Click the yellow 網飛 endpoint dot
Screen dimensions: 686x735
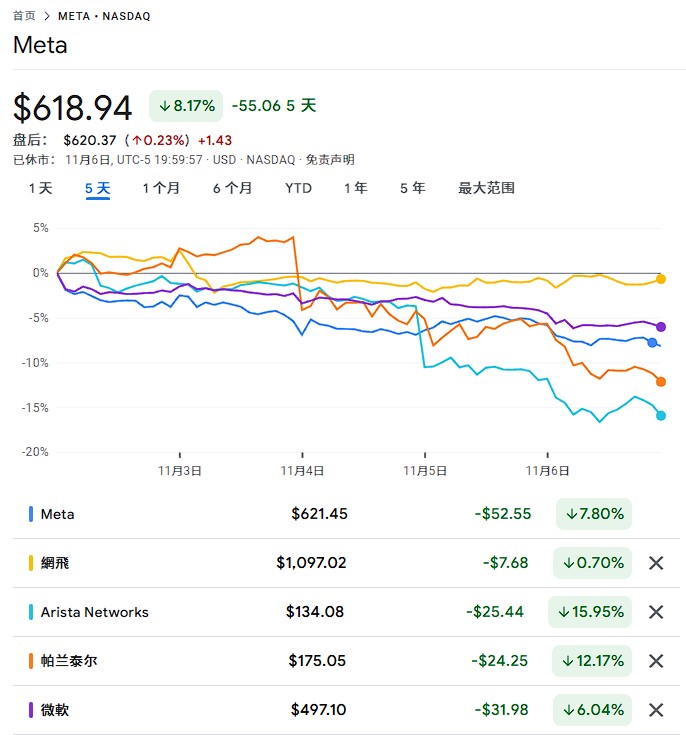point(661,279)
